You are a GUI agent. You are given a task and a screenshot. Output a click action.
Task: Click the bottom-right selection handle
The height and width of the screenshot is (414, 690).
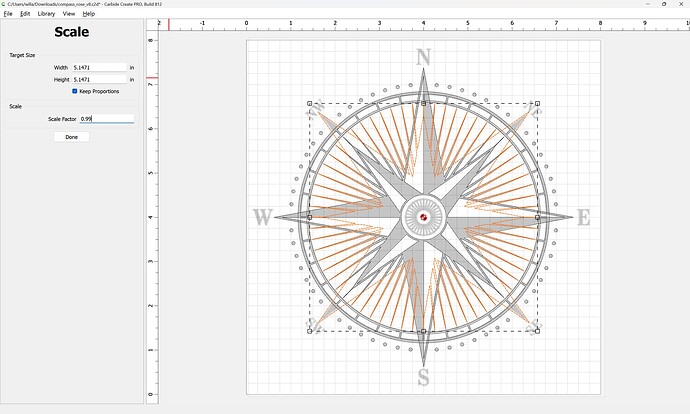tap(537, 330)
